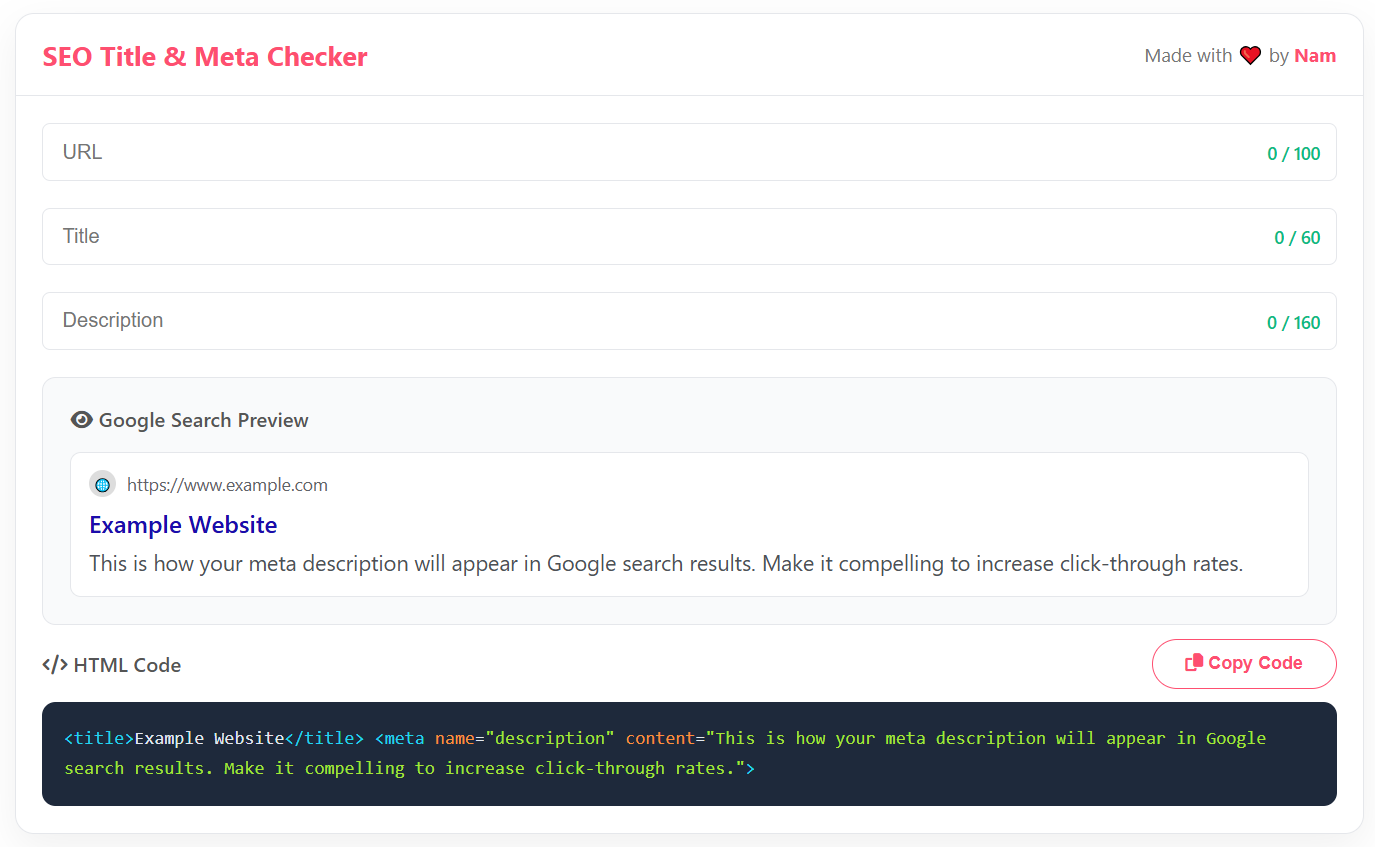1375x847 pixels.
Task: Click the globe favicon in the search preview
Action: pos(102,483)
